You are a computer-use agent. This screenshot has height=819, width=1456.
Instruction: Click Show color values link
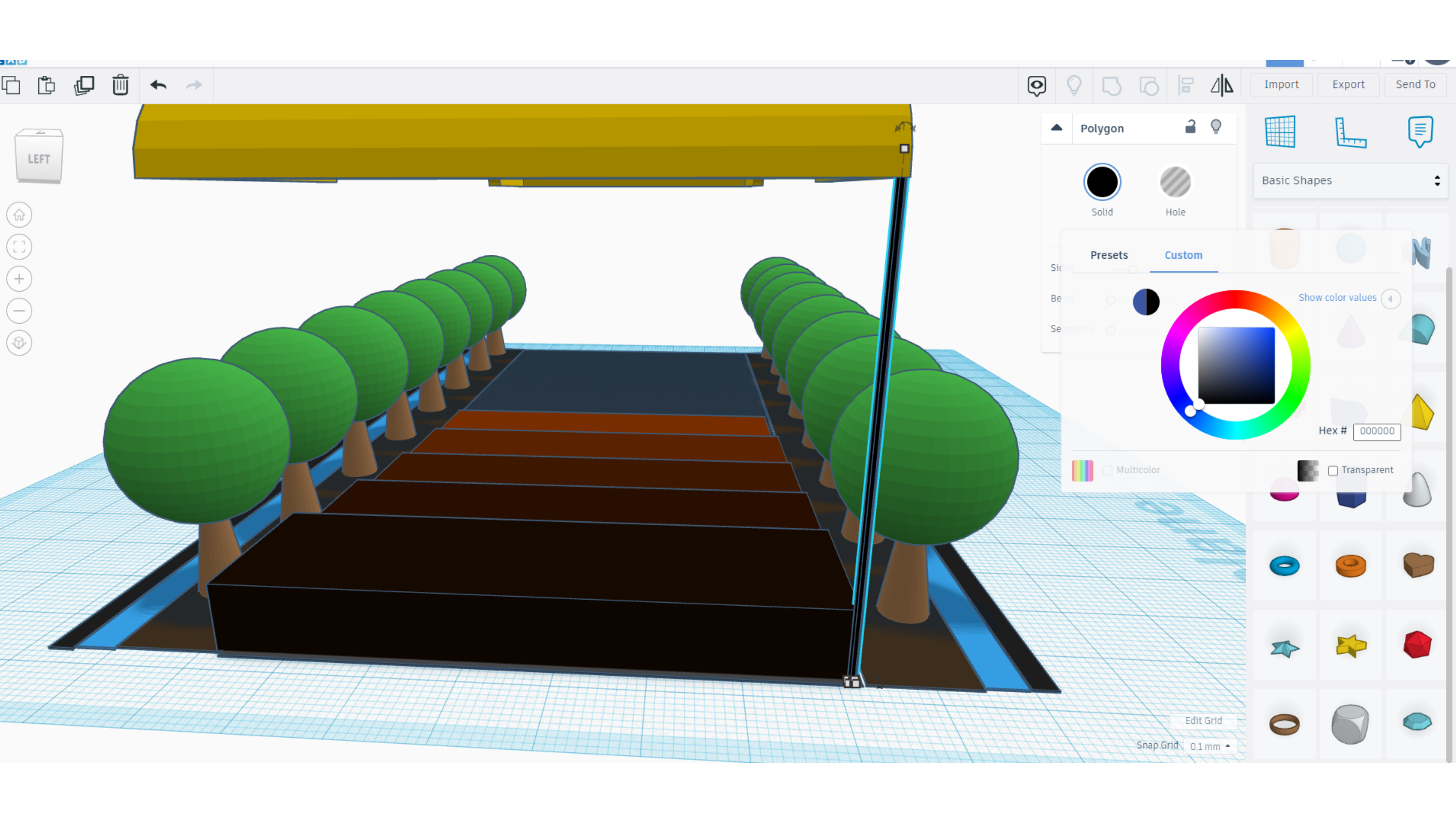coord(1337,297)
